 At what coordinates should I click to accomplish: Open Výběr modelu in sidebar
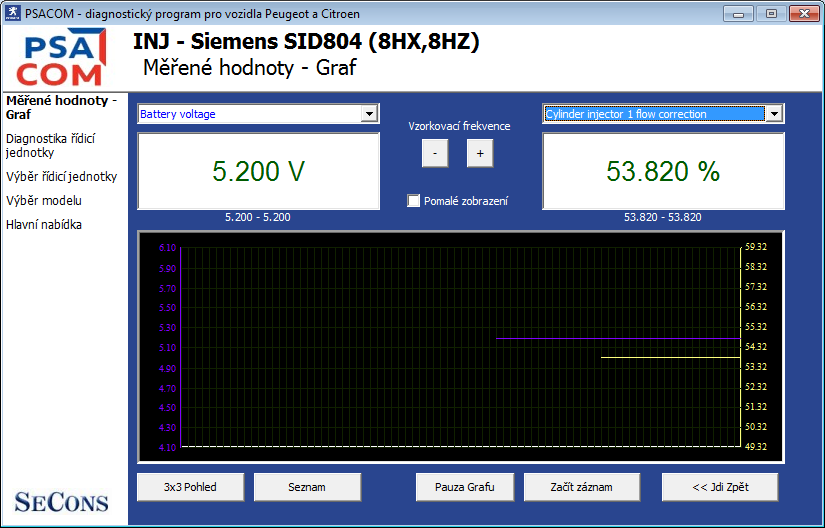(x=43, y=201)
